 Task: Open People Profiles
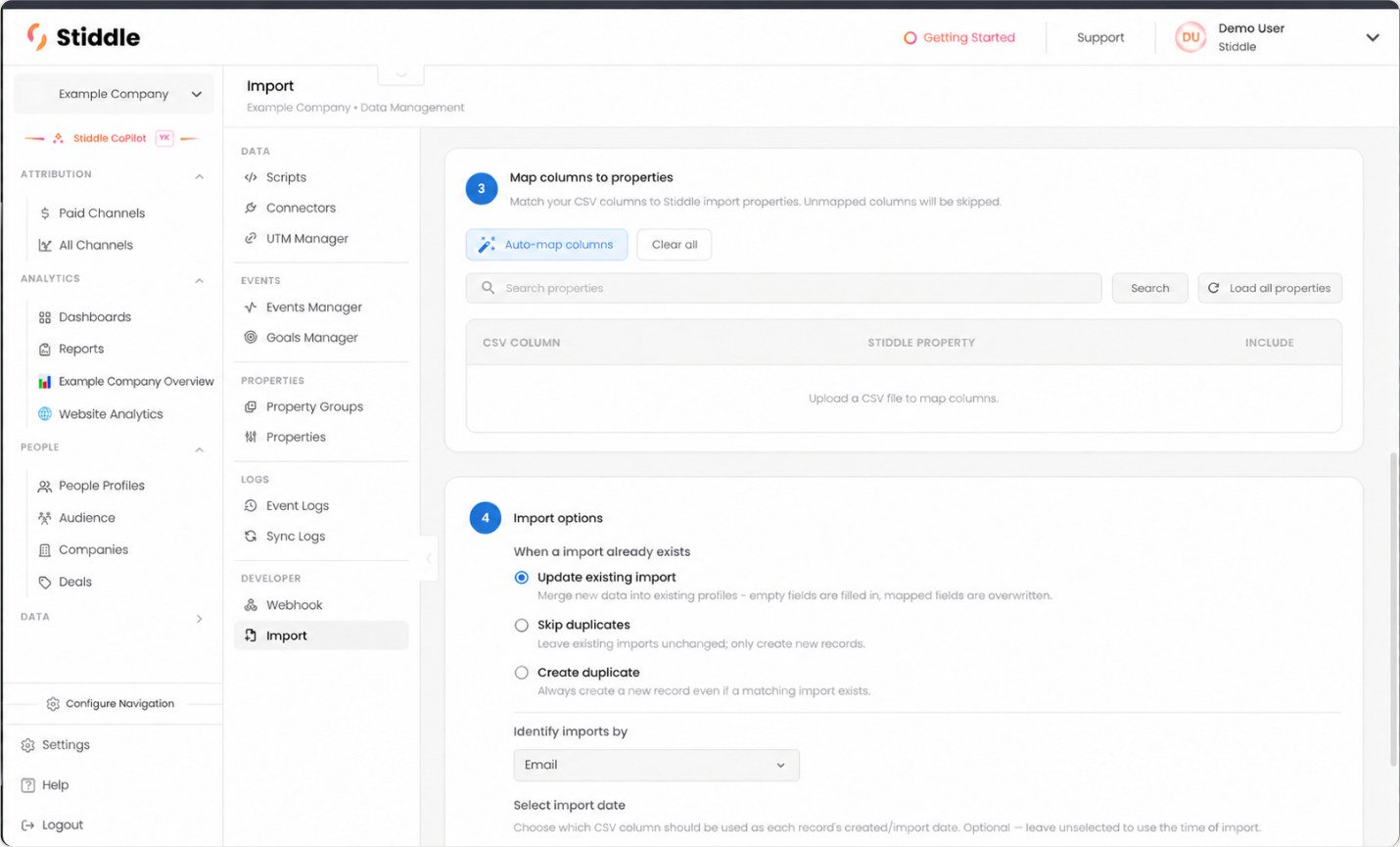[x=102, y=486]
